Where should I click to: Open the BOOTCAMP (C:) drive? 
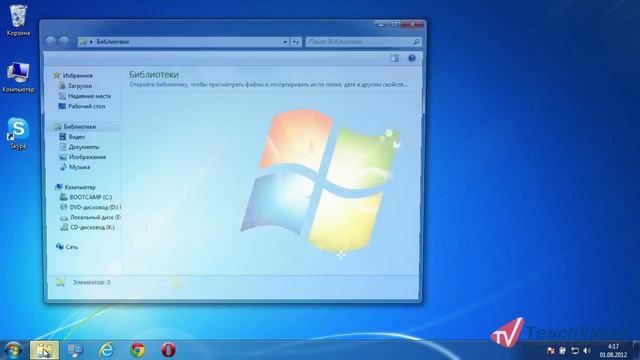tap(90, 197)
